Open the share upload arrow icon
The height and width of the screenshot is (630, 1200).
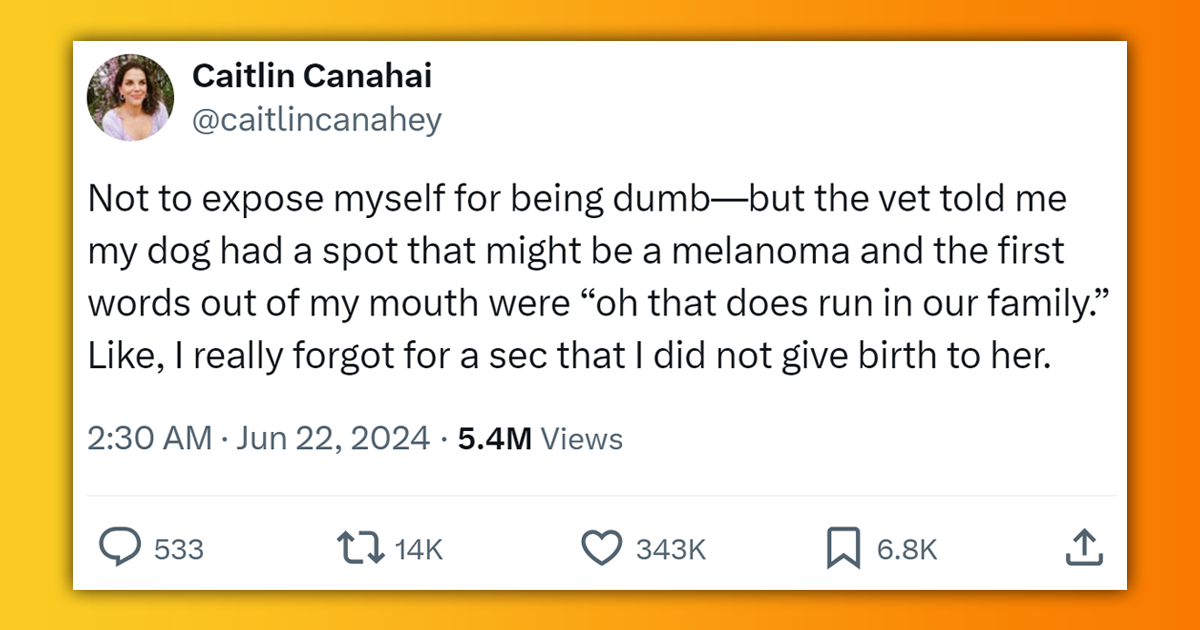(1086, 547)
